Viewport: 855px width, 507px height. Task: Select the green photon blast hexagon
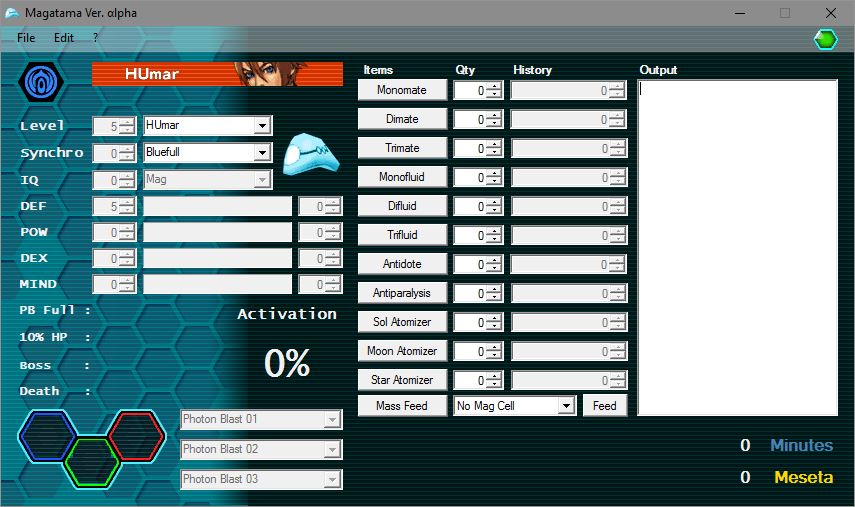[x=92, y=462]
